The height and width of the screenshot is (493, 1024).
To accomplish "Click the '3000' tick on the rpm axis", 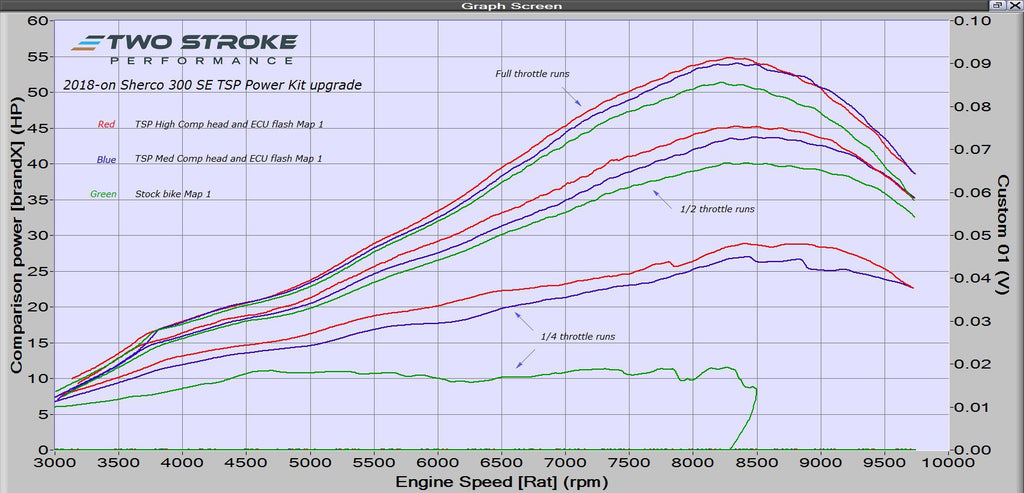I will click(x=55, y=464).
